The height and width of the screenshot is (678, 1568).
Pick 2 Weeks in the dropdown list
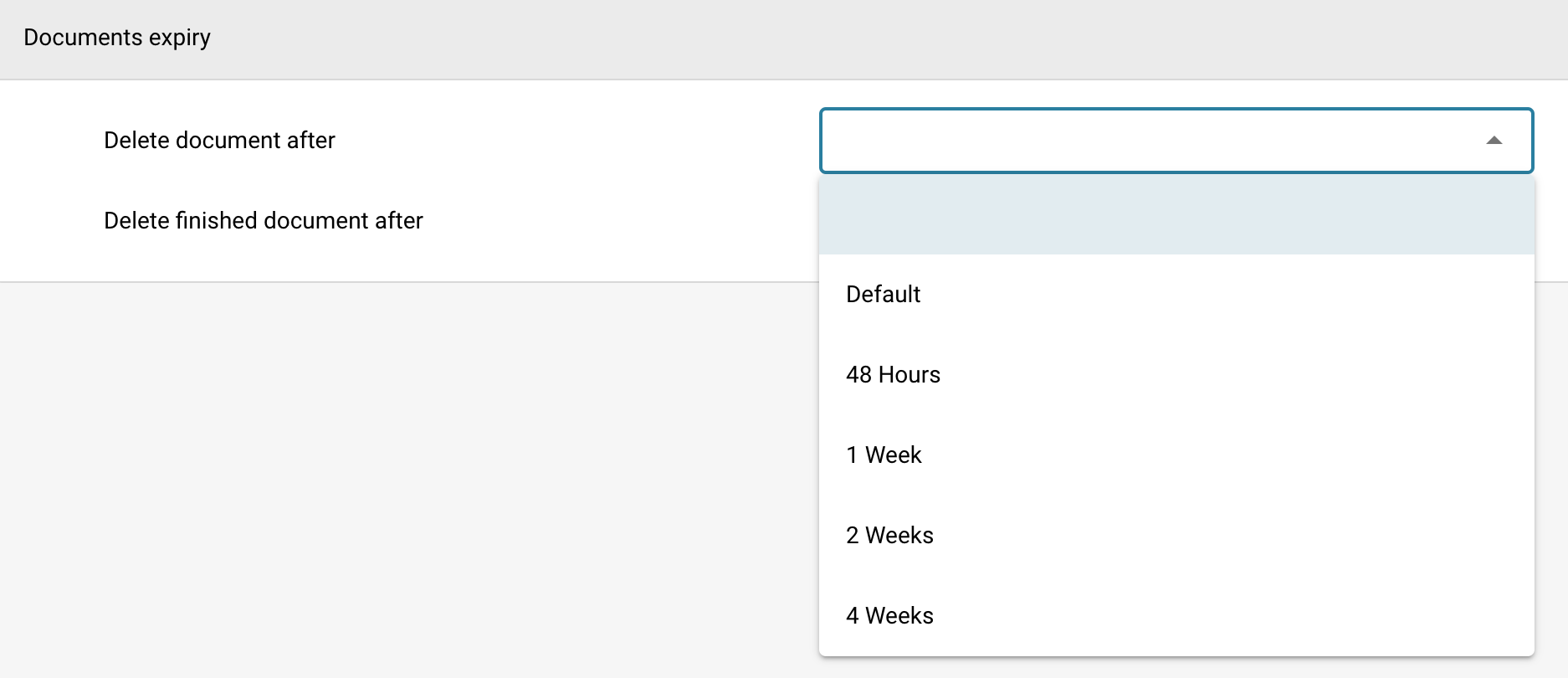(889, 536)
